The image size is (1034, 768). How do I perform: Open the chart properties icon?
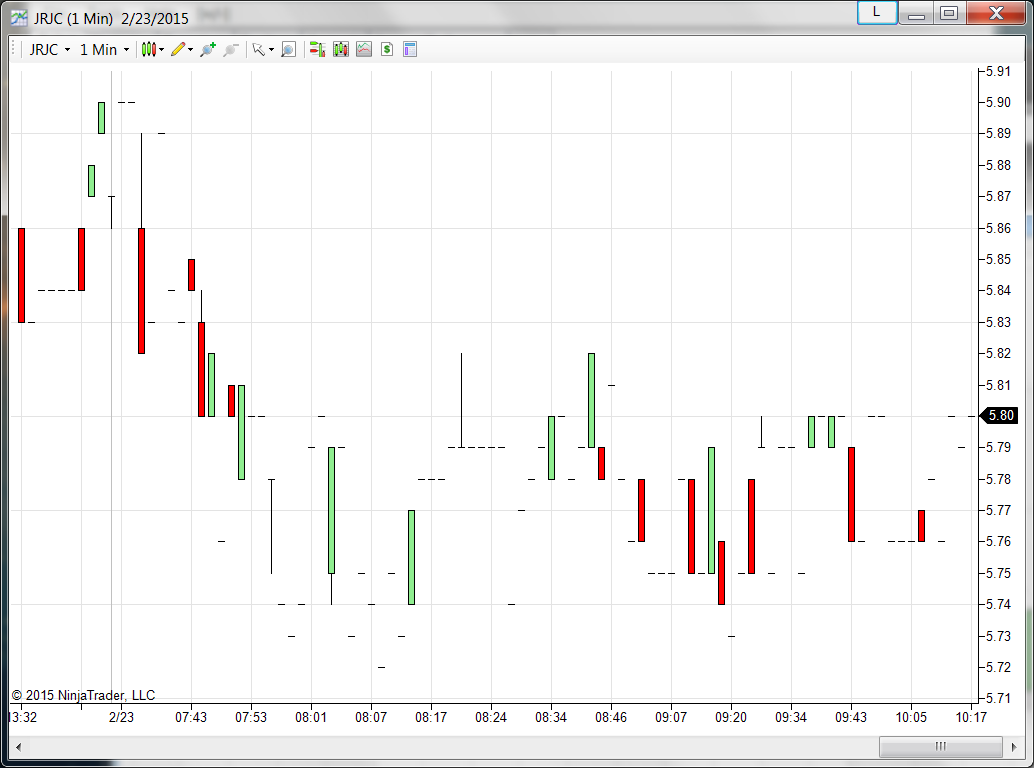(410, 49)
